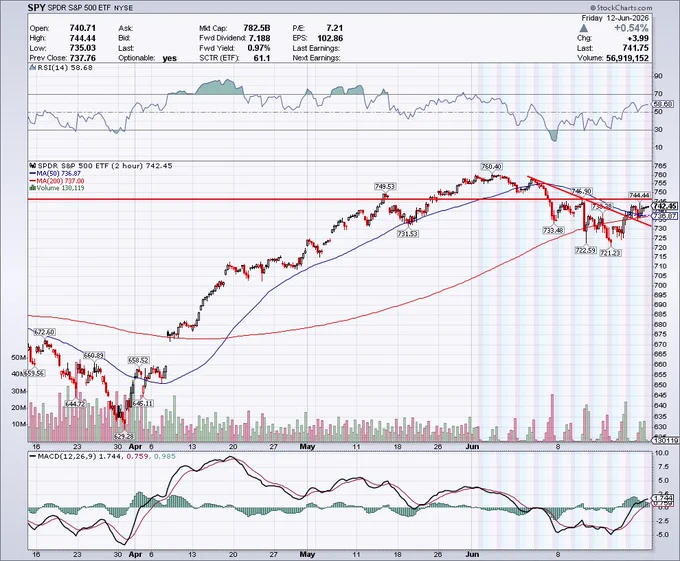Click the Volume value '56,919,152'
The image size is (680, 561).
coord(628,58)
